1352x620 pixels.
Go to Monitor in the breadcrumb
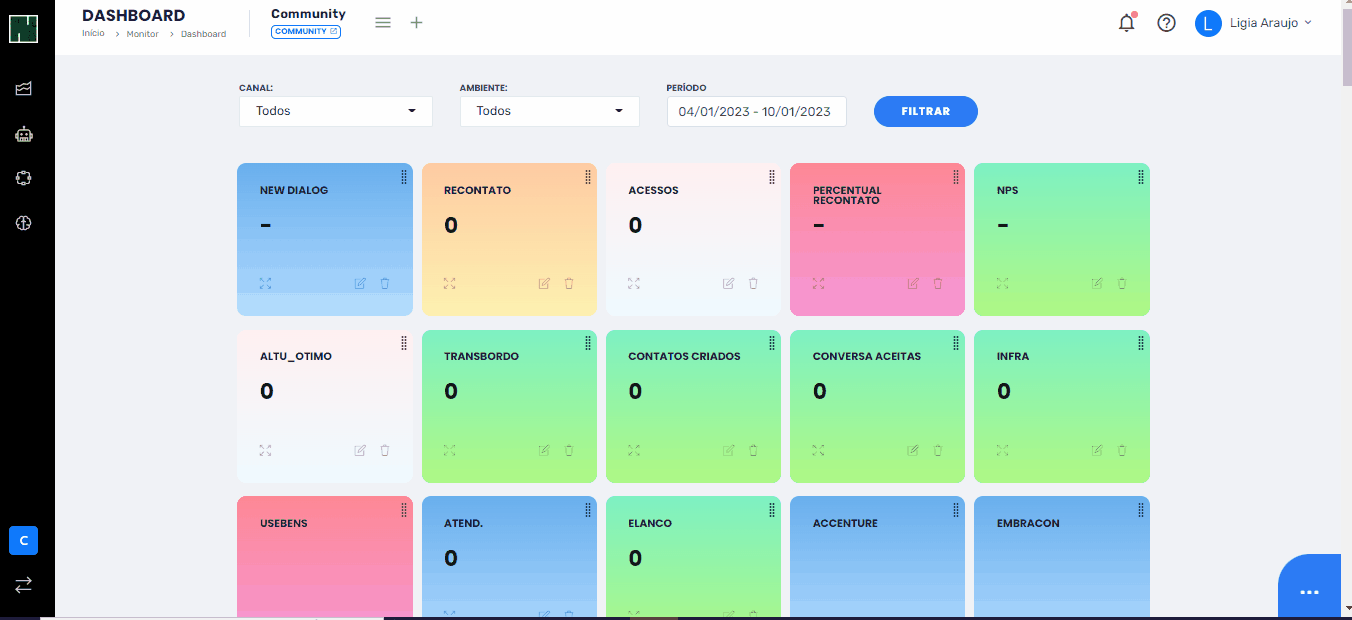pos(142,34)
